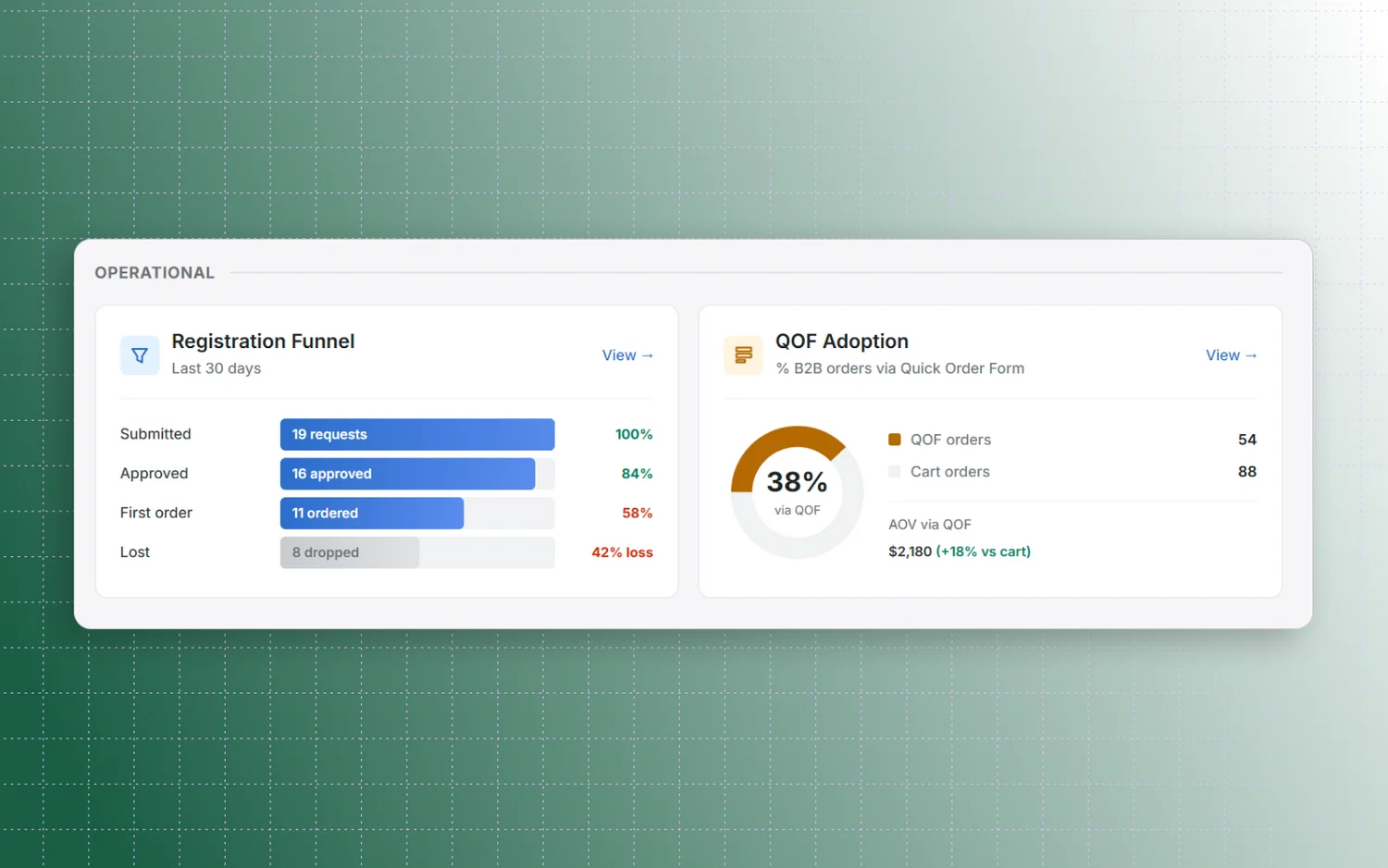Open the Registration Funnel View link
This screenshot has width=1388, height=868.
click(x=627, y=355)
